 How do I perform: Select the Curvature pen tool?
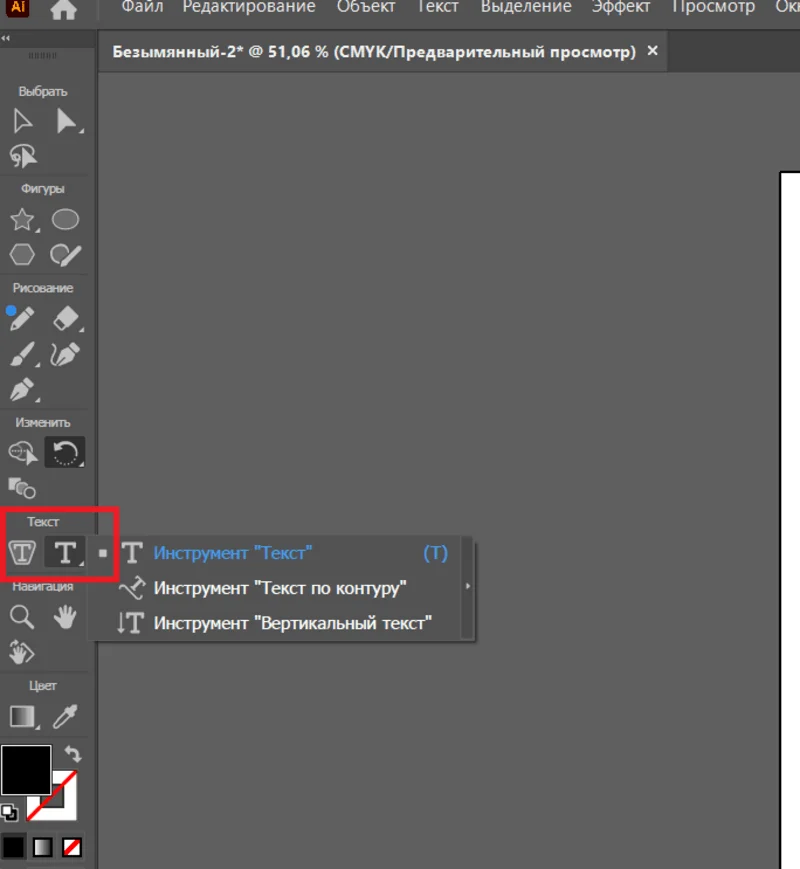pos(65,354)
